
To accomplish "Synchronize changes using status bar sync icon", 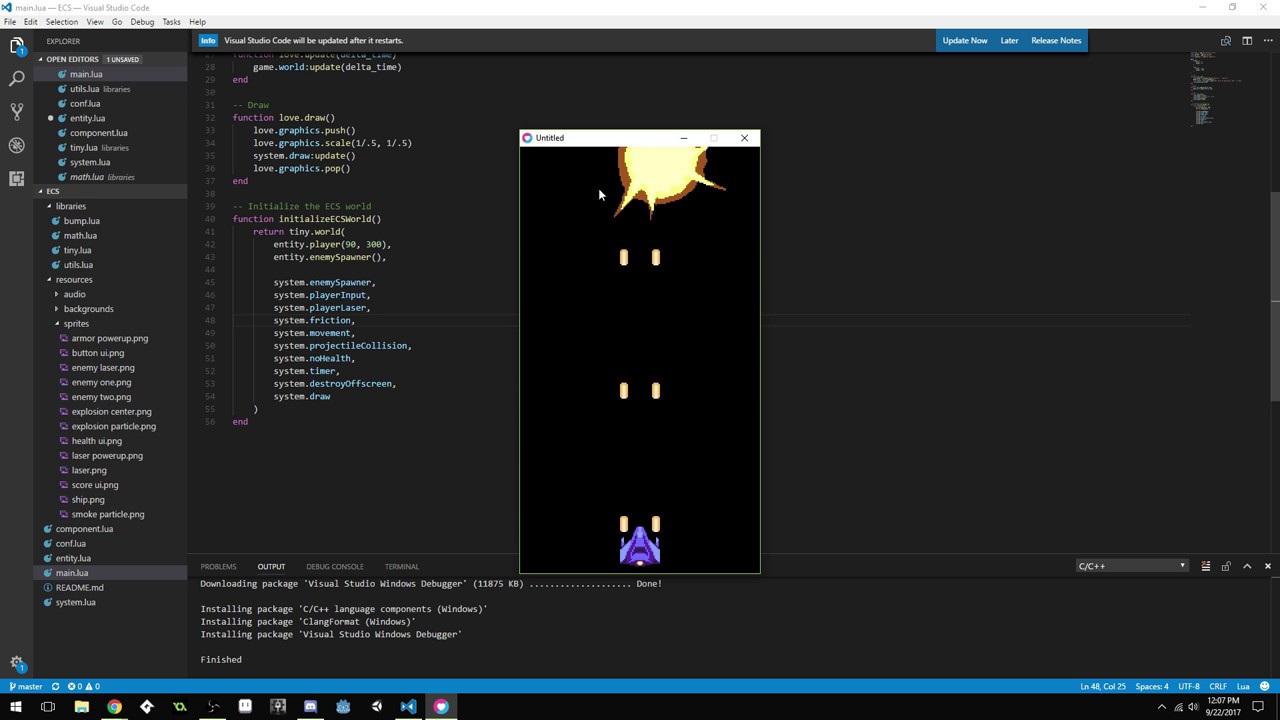I will click(56, 687).
